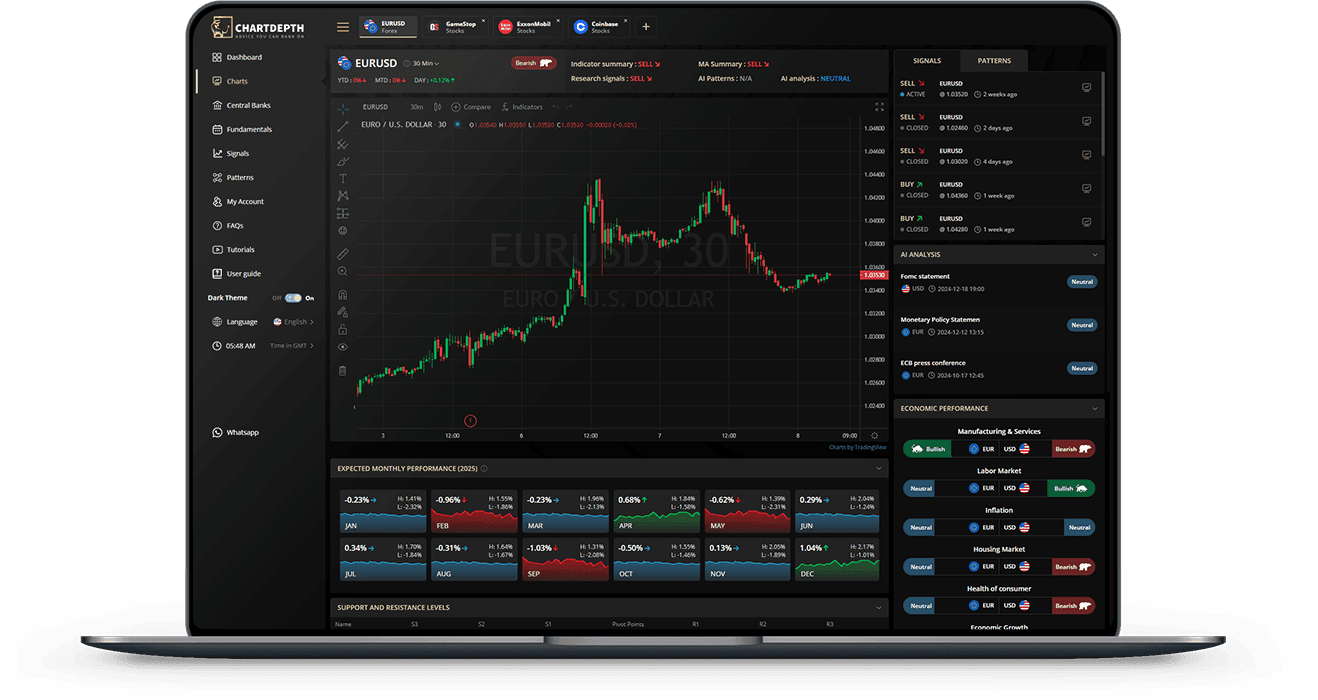Open the Time in GMT selector
Viewport: 1318px width, 700px height.
pos(292,346)
